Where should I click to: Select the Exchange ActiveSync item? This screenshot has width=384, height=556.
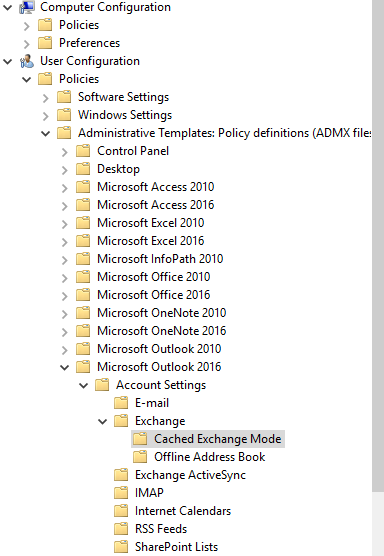point(190,475)
